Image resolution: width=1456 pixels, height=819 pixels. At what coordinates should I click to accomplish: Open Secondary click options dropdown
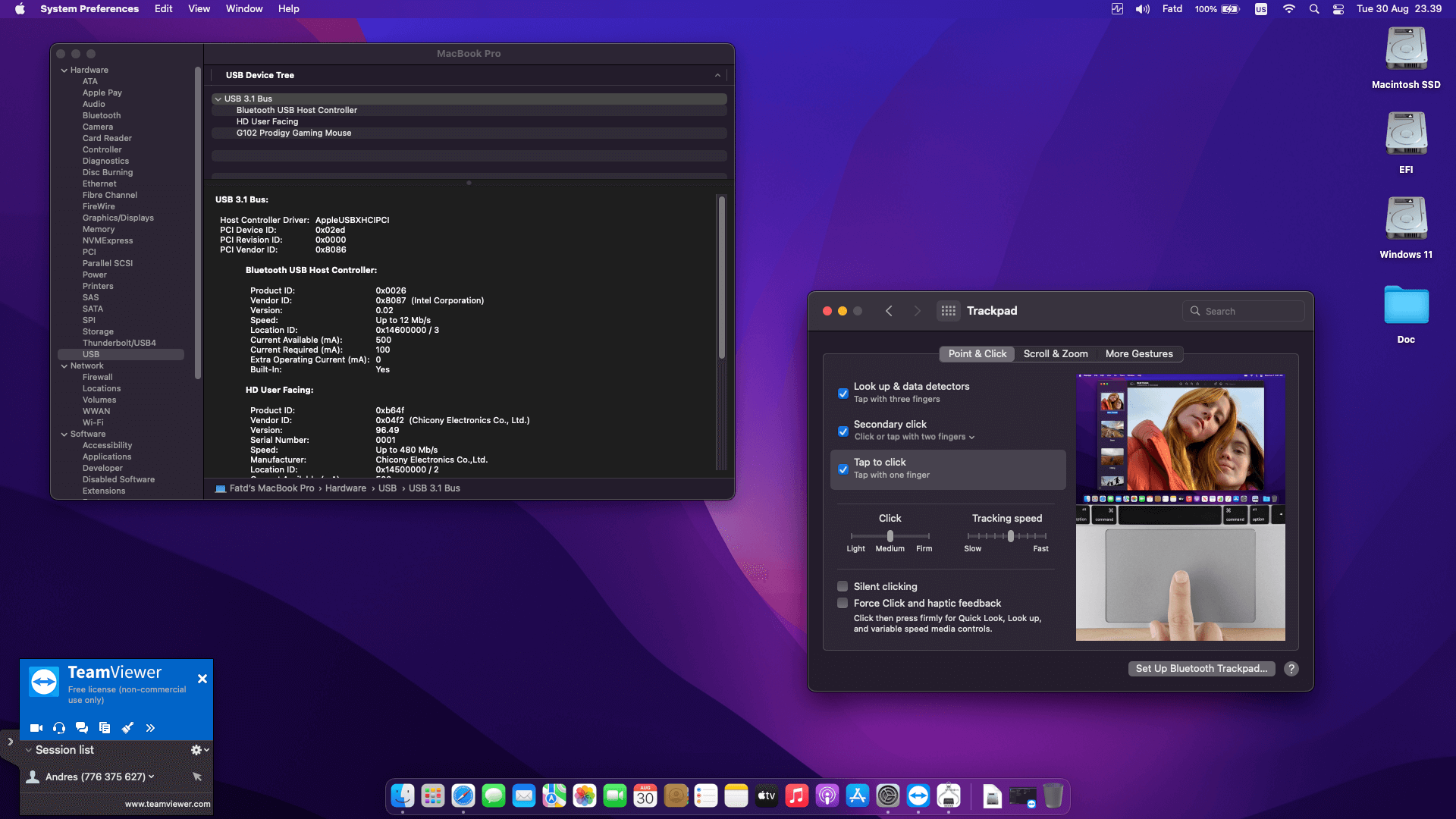coord(971,437)
